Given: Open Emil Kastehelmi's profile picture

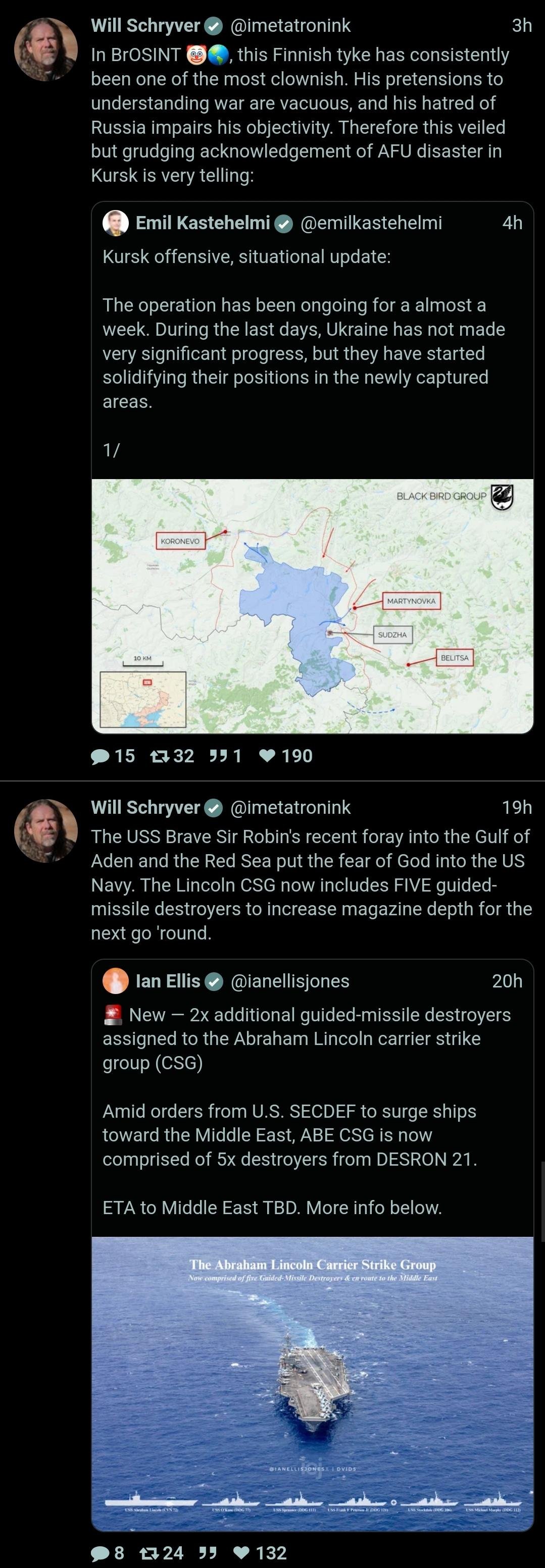Looking at the screenshot, I should (116, 223).
